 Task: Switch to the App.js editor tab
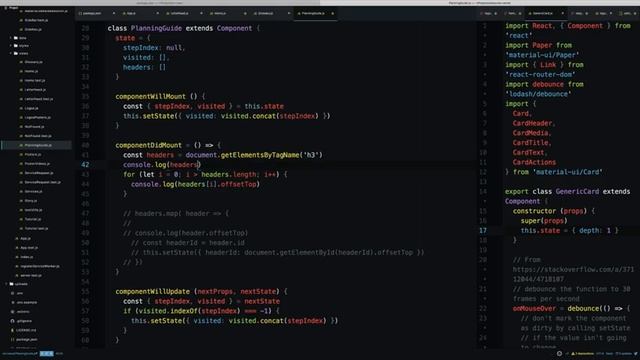131,13
